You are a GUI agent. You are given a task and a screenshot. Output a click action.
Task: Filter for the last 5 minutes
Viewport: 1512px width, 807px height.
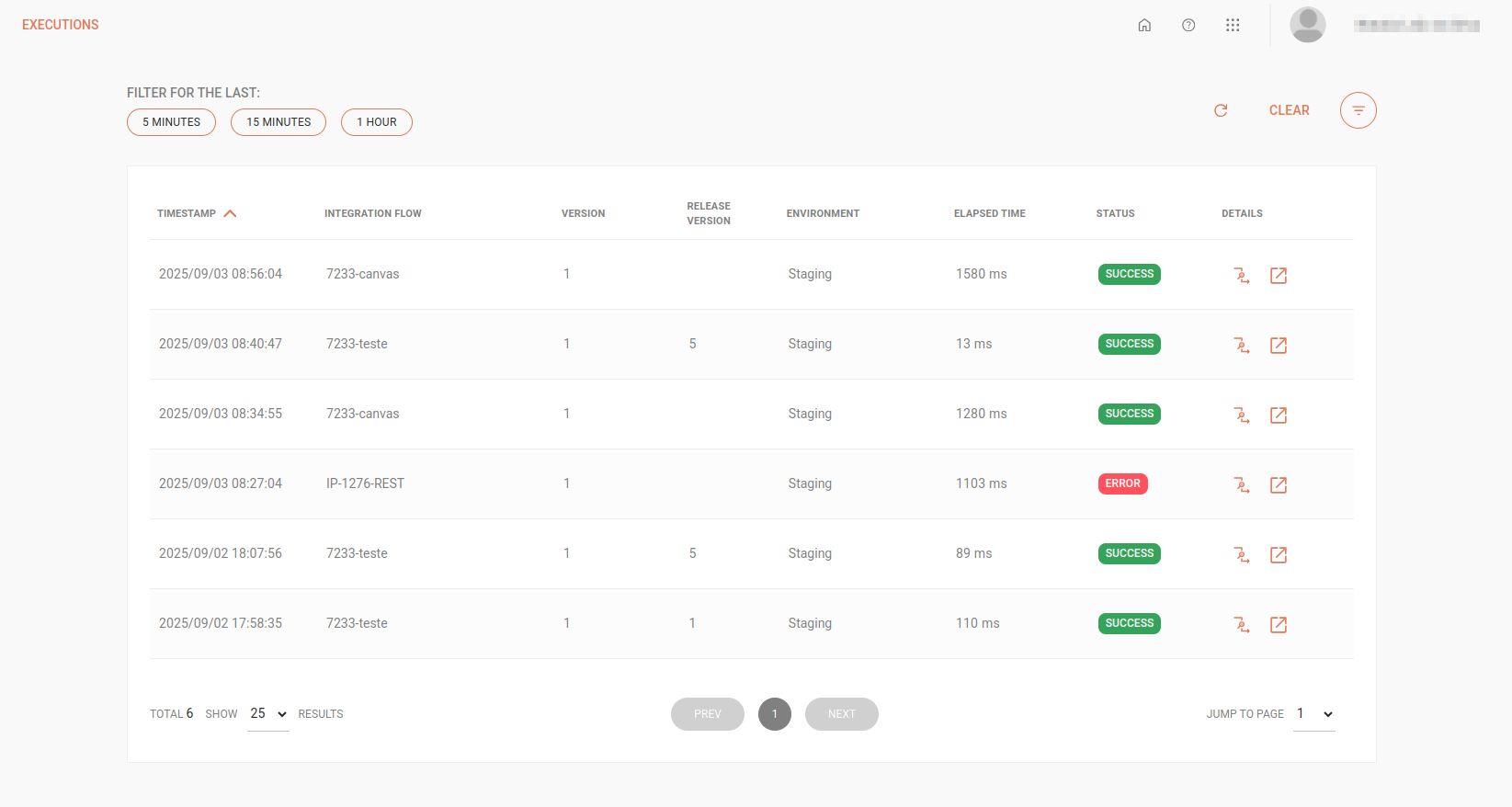coord(171,122)
